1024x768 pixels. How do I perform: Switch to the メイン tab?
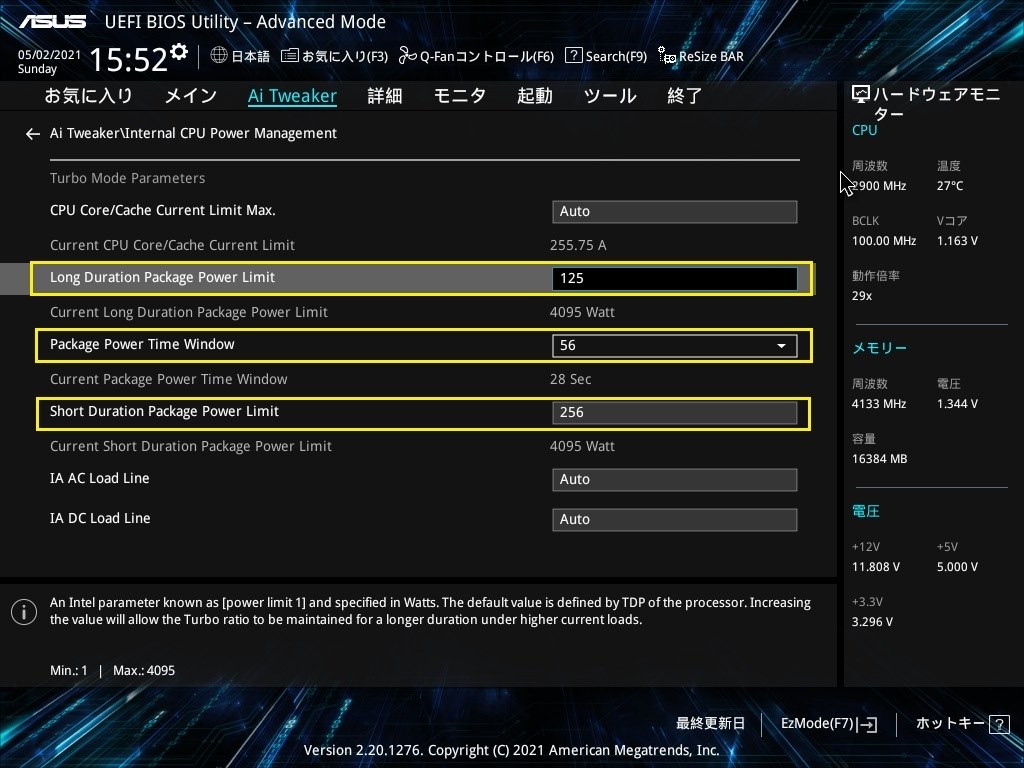point(191,96)
